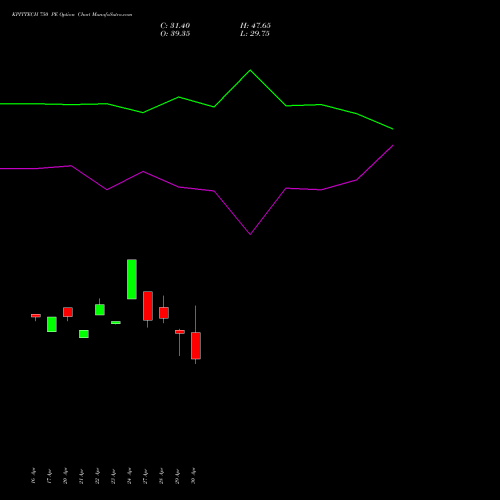Select the green candle for 21 Apr
500x500 pixels.
point(84,334)
